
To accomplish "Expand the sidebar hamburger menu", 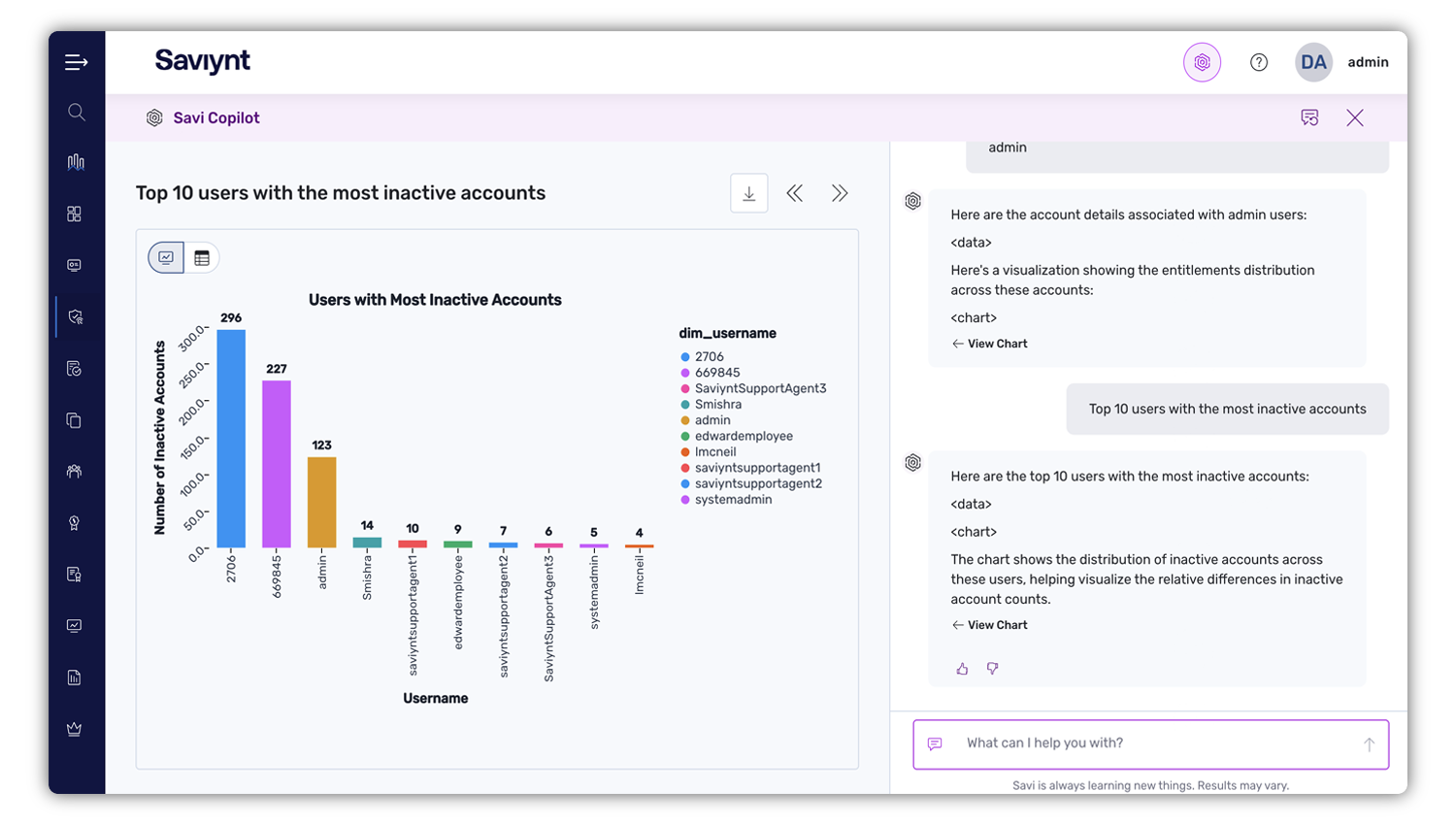I will pyautogui.click(x=76, y=62).
